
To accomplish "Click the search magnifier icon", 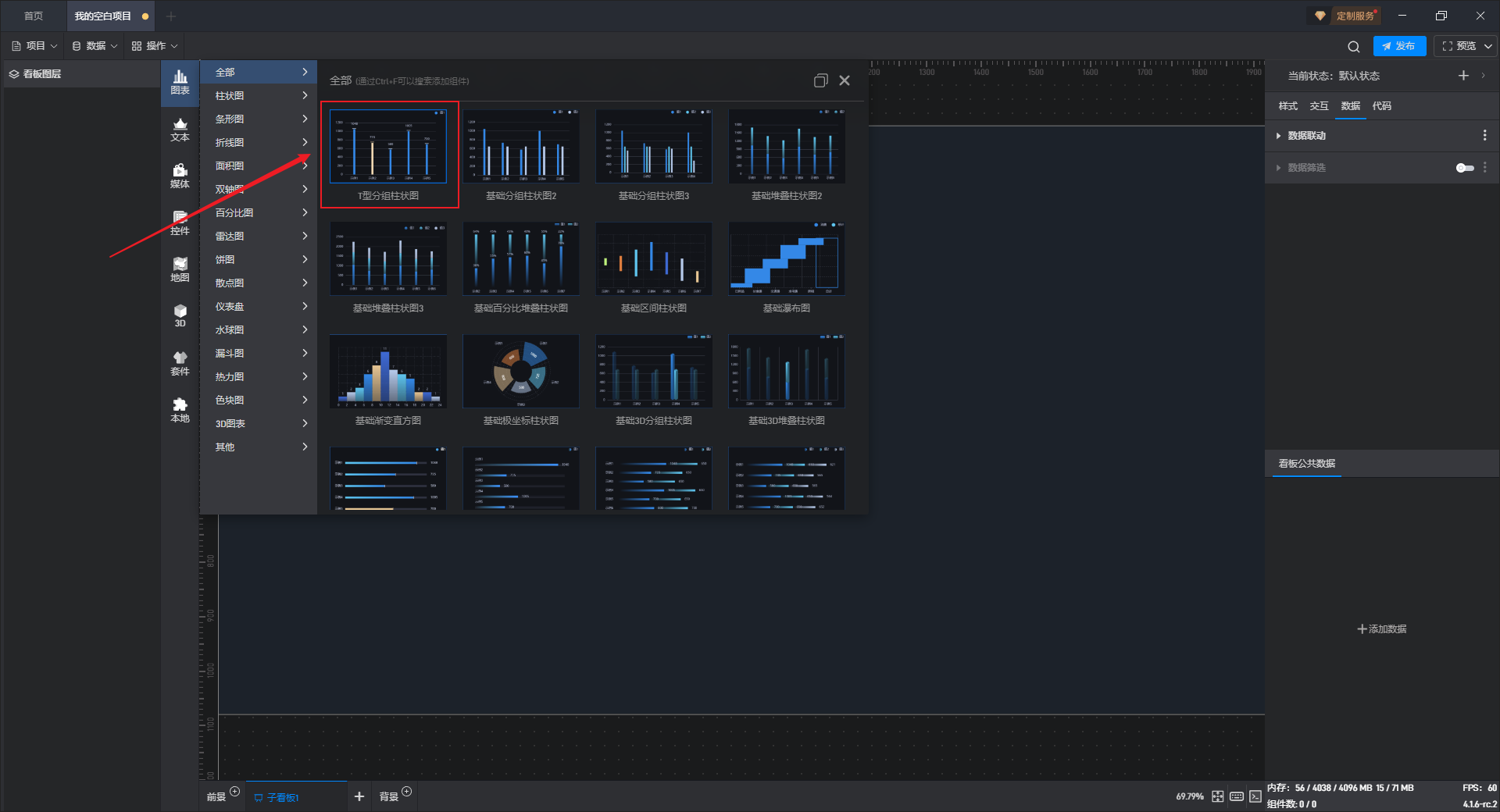I will tap(1353, 47).
